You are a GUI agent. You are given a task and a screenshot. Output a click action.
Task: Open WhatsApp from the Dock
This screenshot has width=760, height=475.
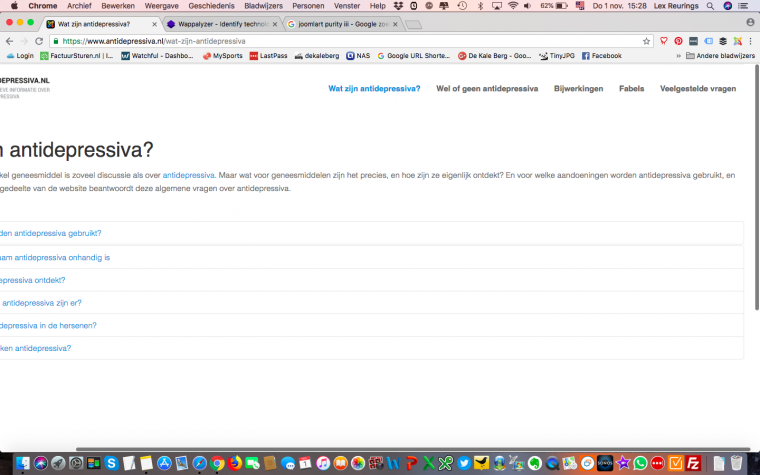(x=640, y=463)
